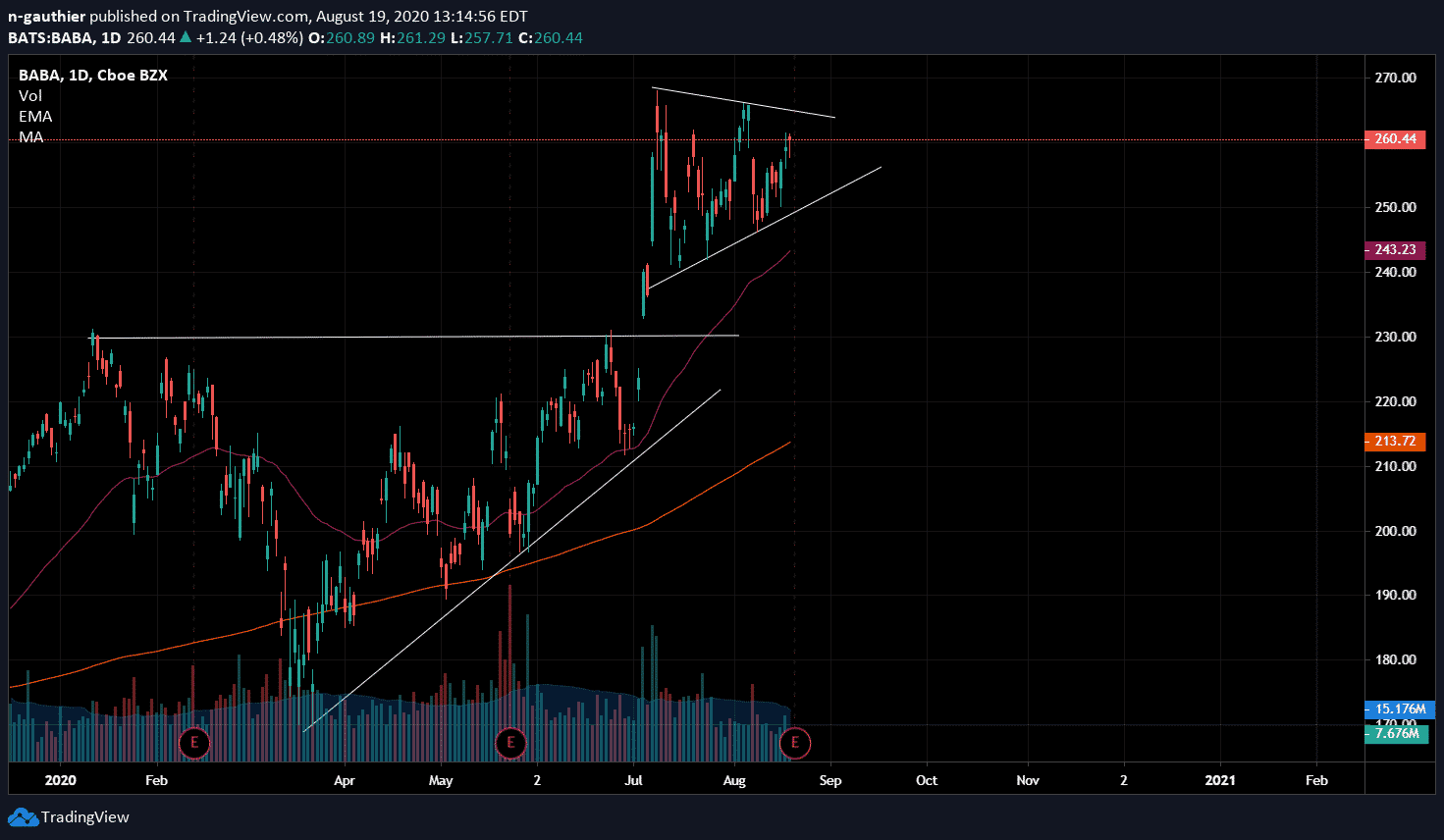Click the 200.00 price axis label
The image size is (1444, 840).
tap(1396, 531)
